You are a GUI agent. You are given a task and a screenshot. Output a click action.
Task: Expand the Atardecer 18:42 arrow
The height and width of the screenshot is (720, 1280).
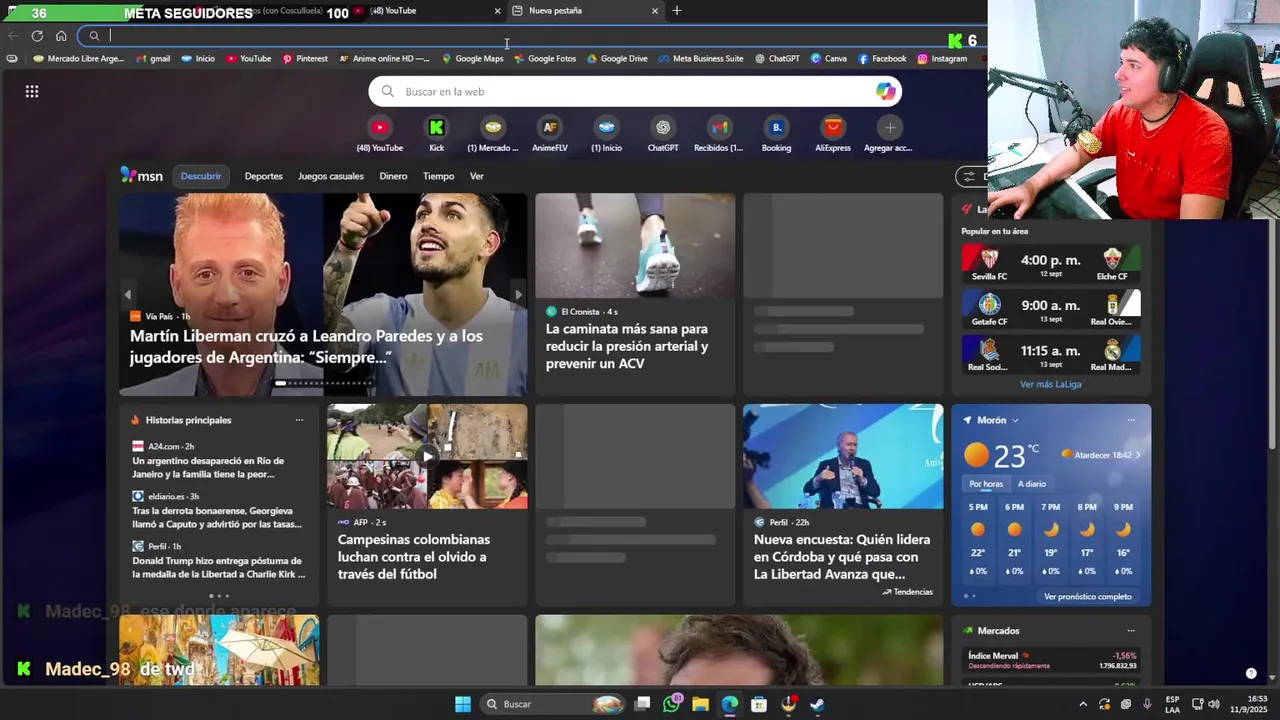pyautogui.click(x=1138, y=455)
